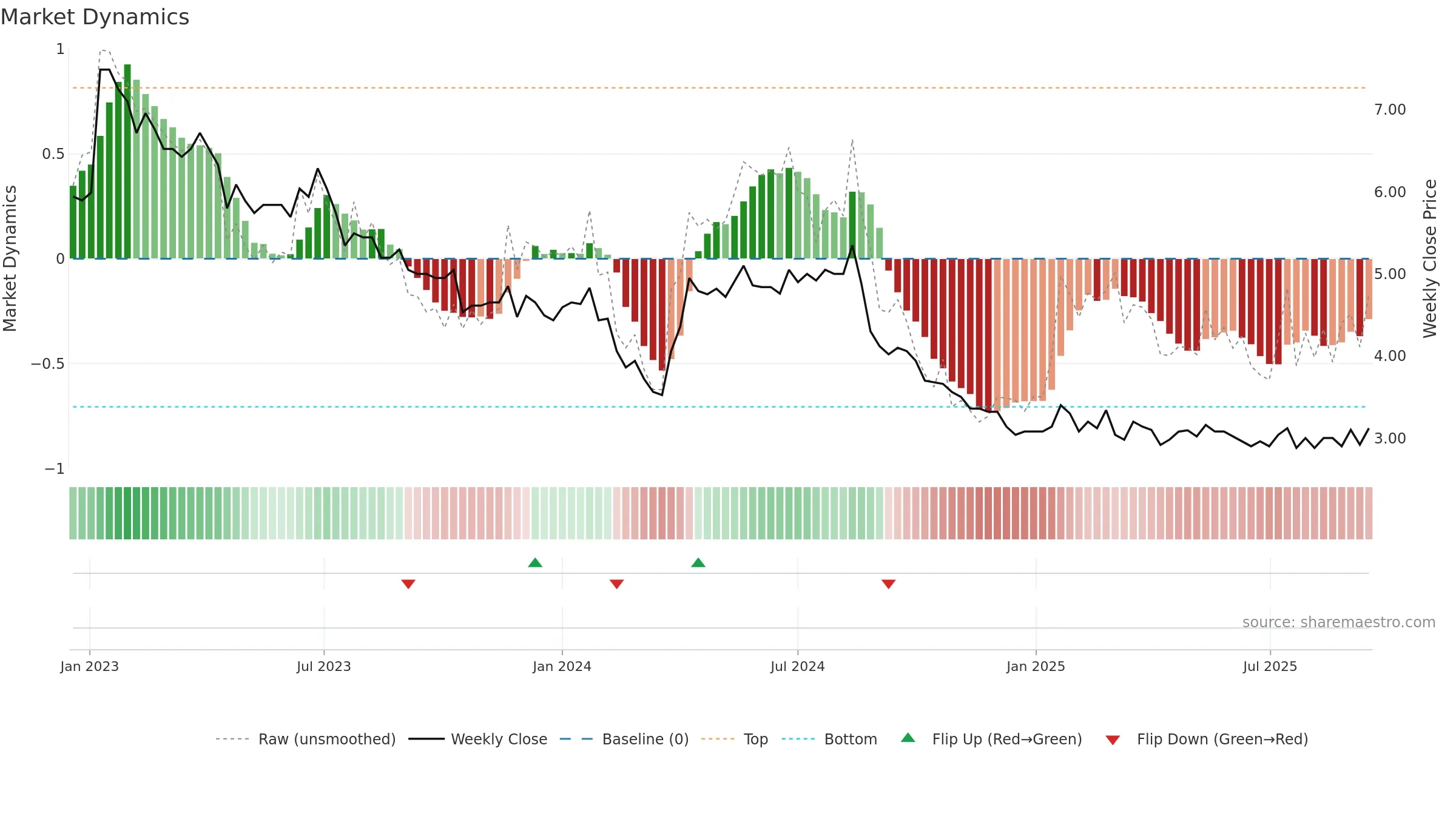Click the 4.00 price axis label

[1390, 356]
